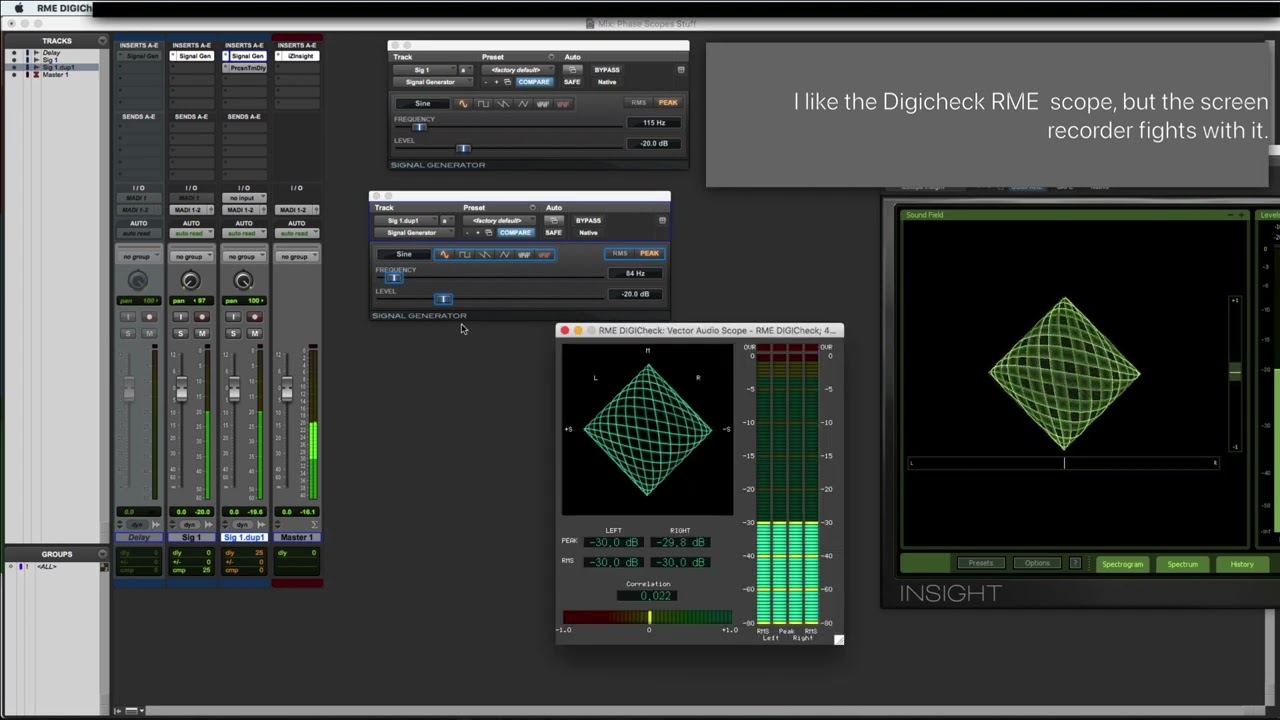This screenshot has width=1280, height=720.
Task: Click Native button in Sig 1 plug-in window
Action: point(607,82)
